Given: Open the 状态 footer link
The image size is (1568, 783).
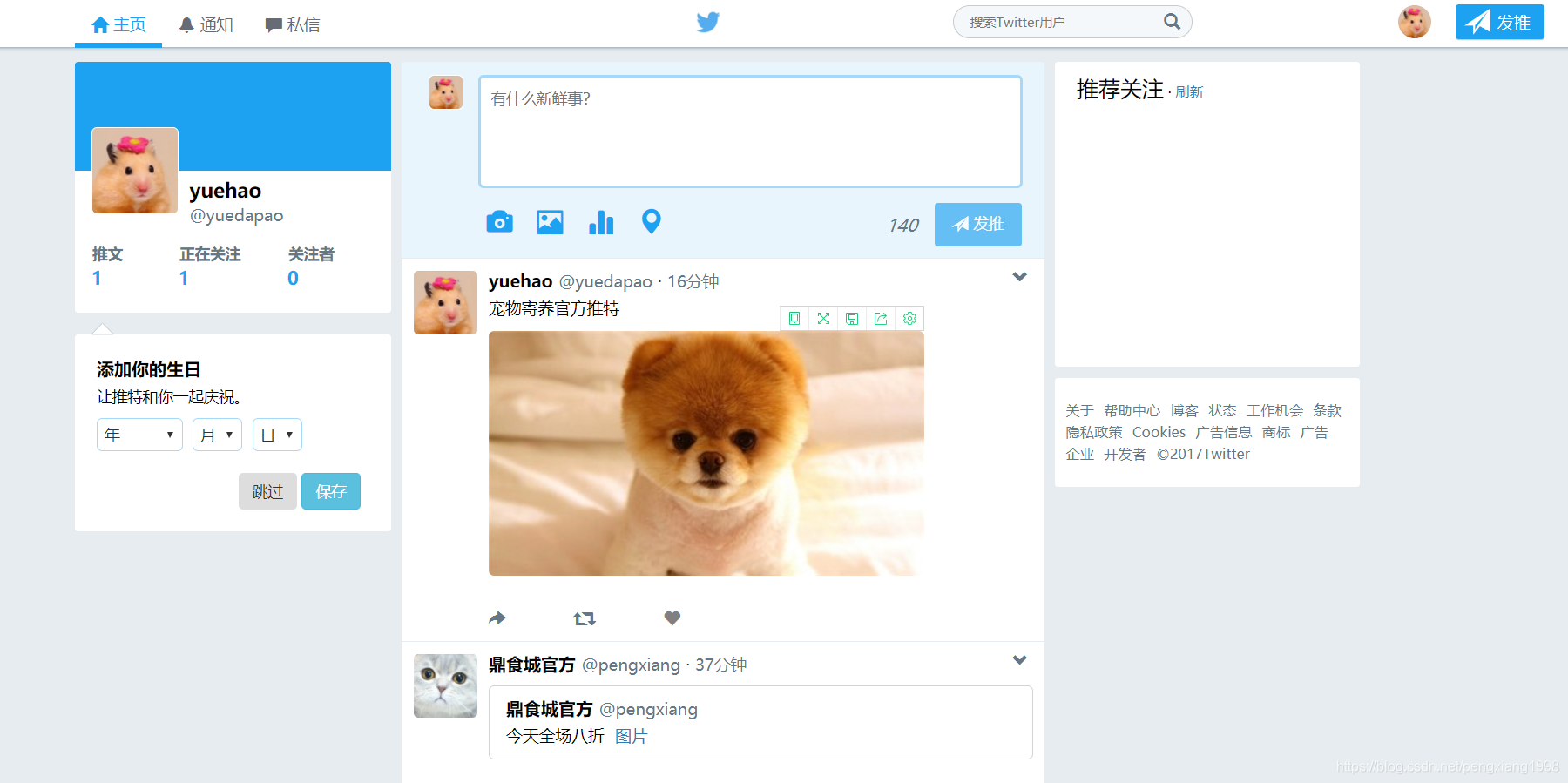Looking at the screenshot, I should 1222,410.
